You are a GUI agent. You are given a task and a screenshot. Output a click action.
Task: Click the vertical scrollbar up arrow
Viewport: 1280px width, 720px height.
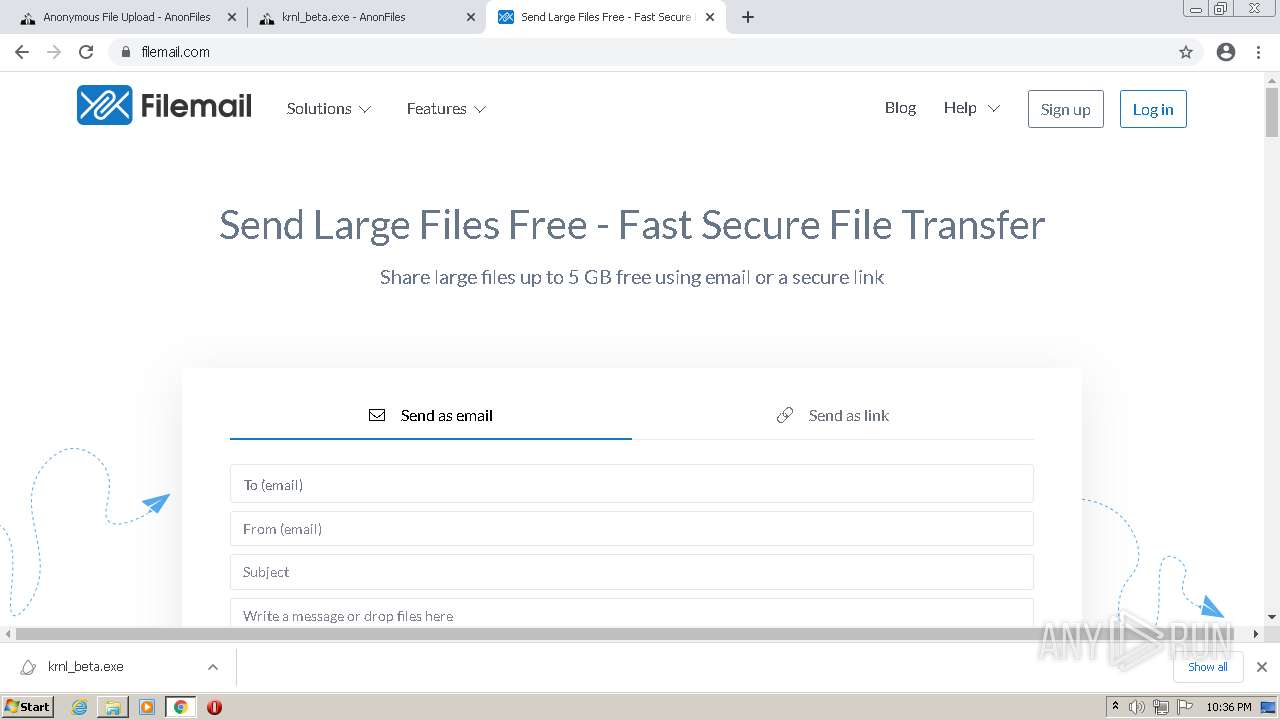1271,79
